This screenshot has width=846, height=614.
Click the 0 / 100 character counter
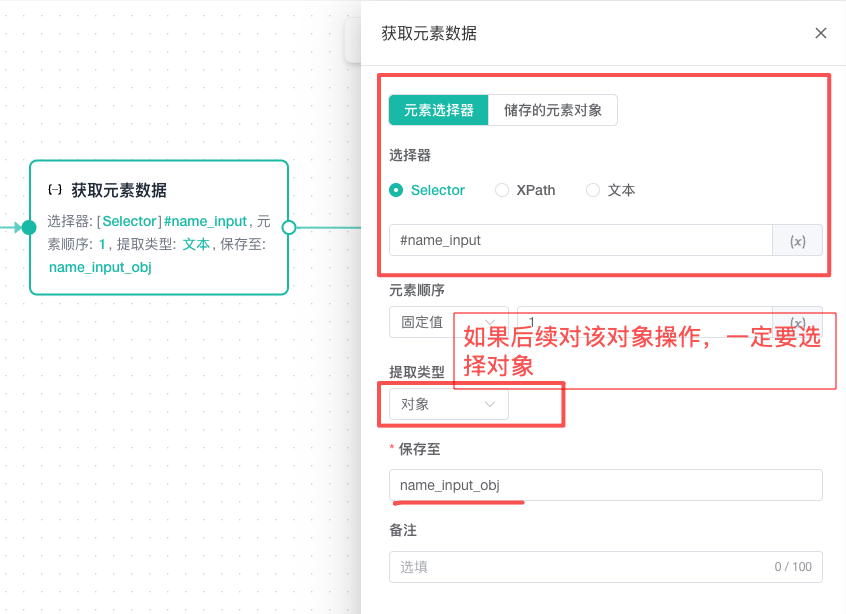(x=793, y=567)
